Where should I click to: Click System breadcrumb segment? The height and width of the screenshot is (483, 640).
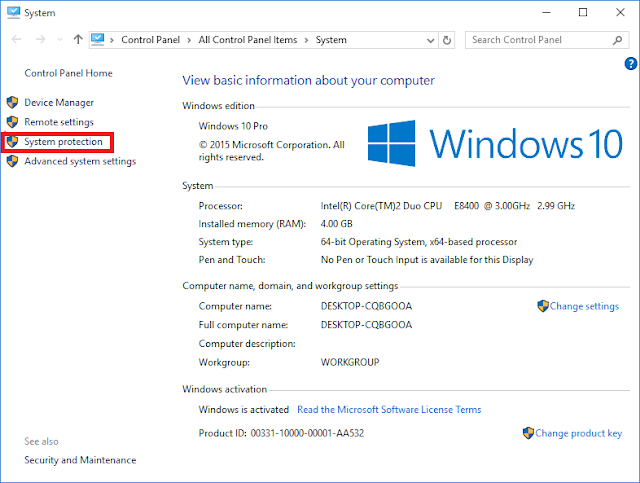click(331, 40)
